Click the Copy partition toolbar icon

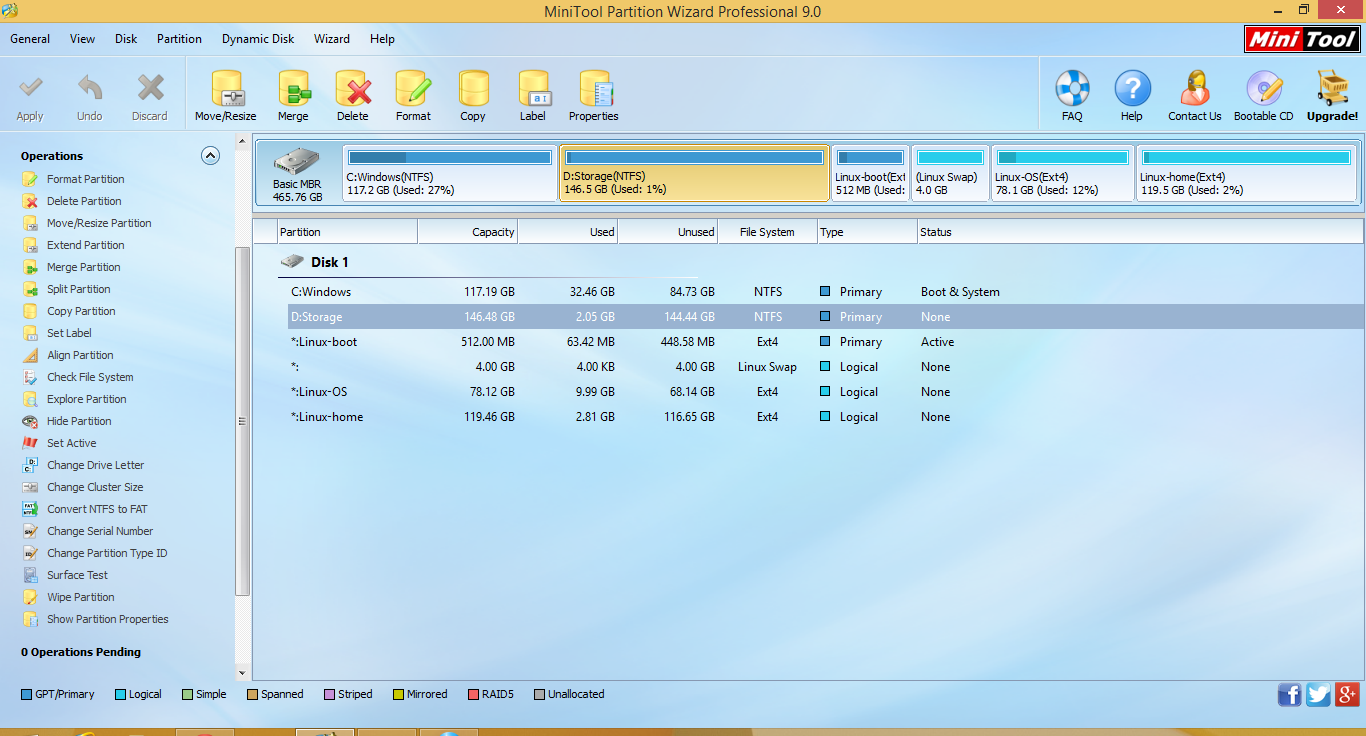(473, 90)
